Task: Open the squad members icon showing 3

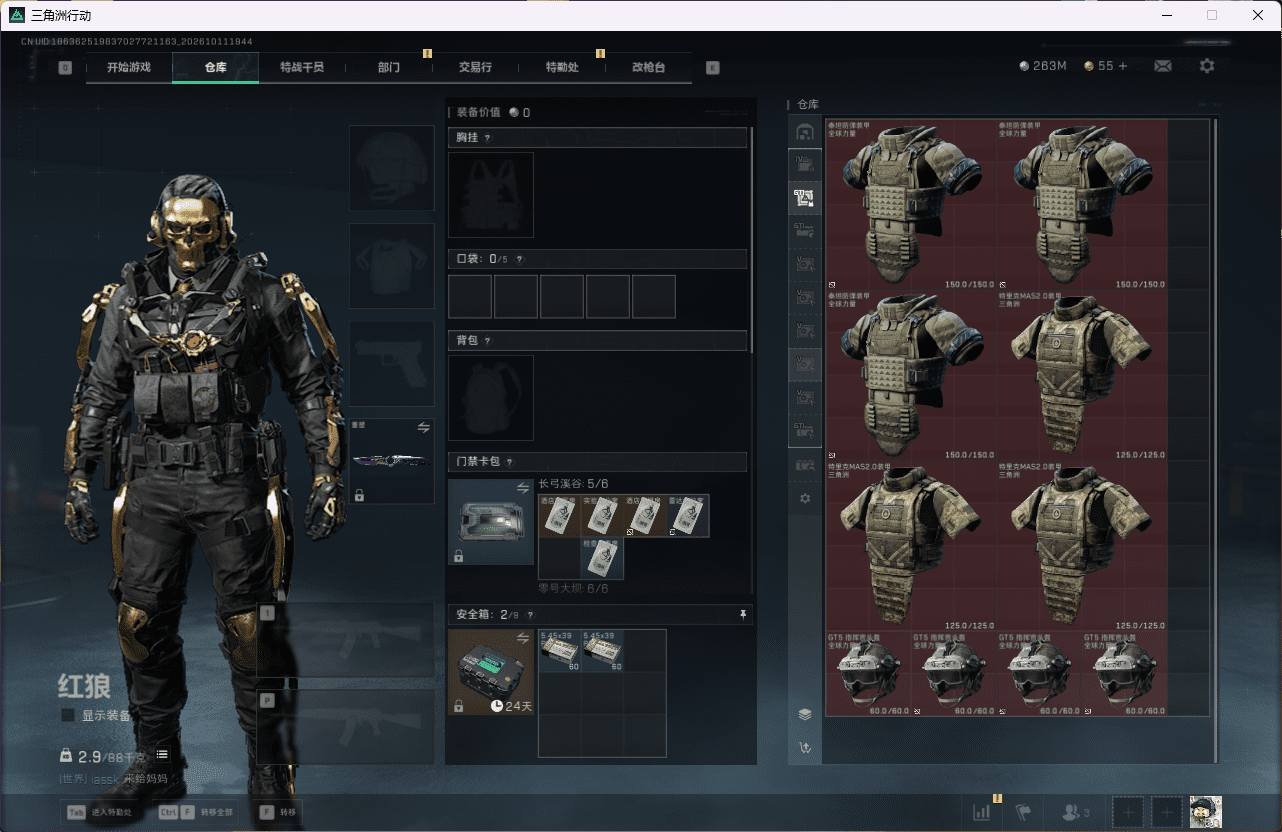Action: [1076, 812]
